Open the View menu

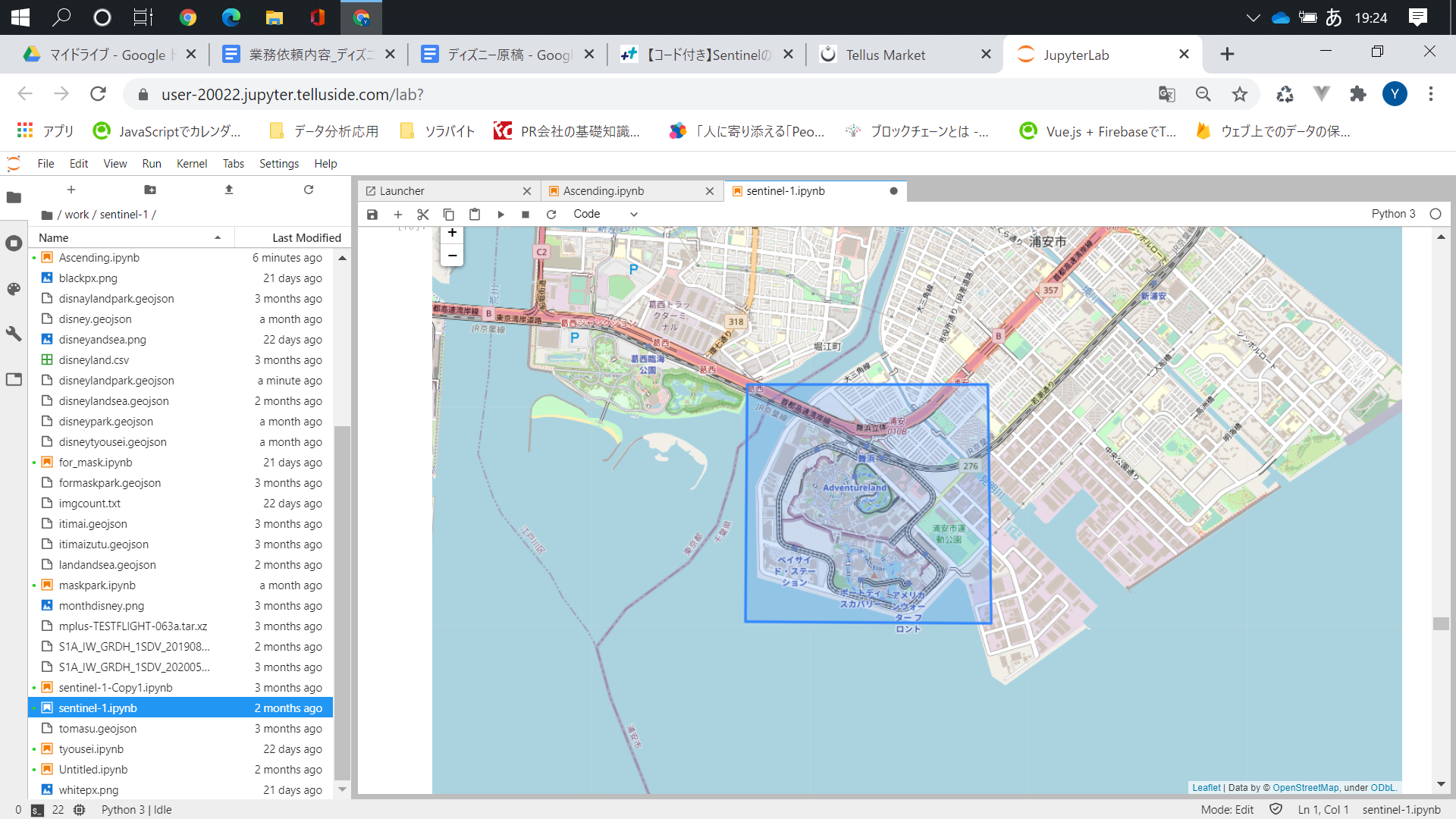tap(115, 164)
